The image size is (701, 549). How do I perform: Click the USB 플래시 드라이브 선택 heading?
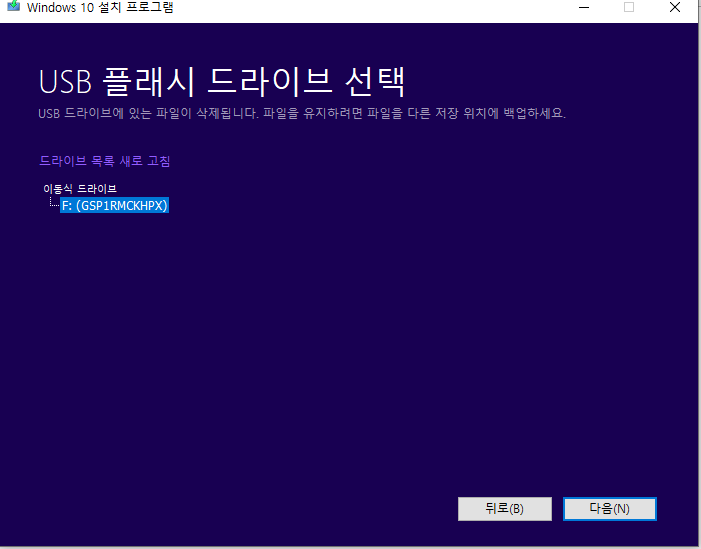222,82
